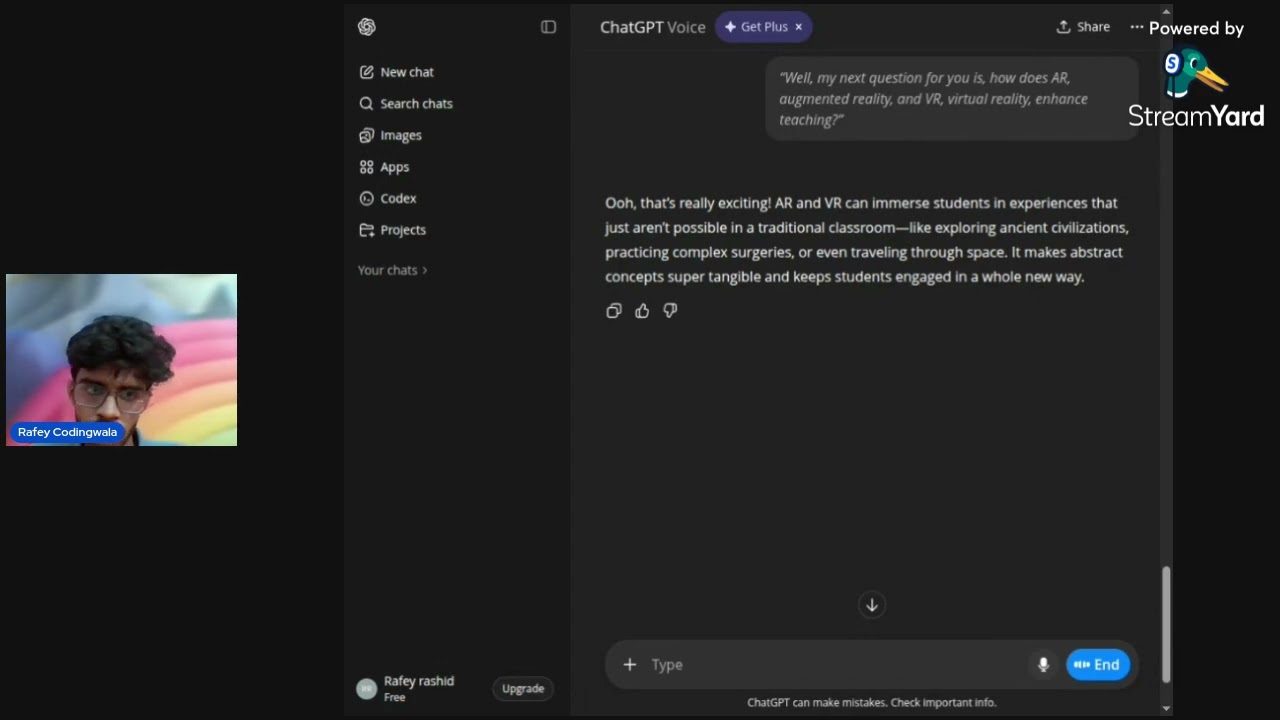1280x720 pixels.
Task: Collapse sidebar using the panel toggle icon
Action: pos(548,27)
